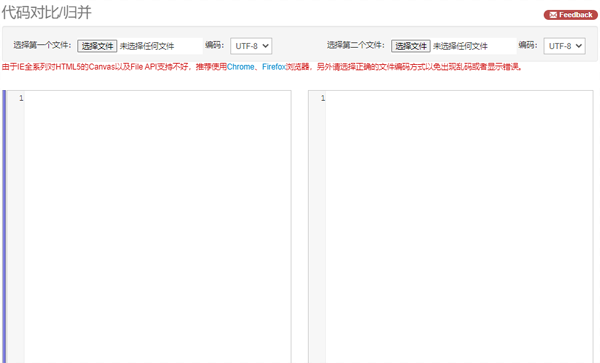The height and width of the screenshot is (363, 600).
Task: Click line number 1 in left editor
Action: click(x=21, y=98)
